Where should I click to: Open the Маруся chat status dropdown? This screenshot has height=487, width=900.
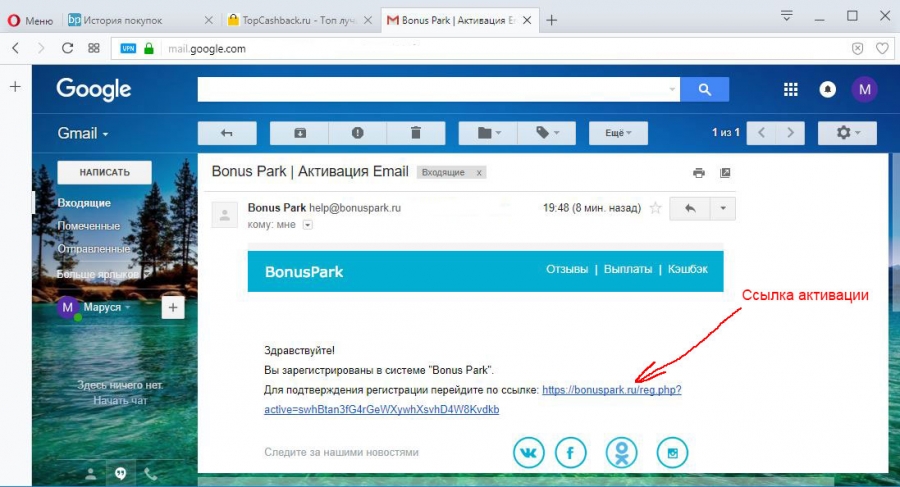tap(107, 307)
